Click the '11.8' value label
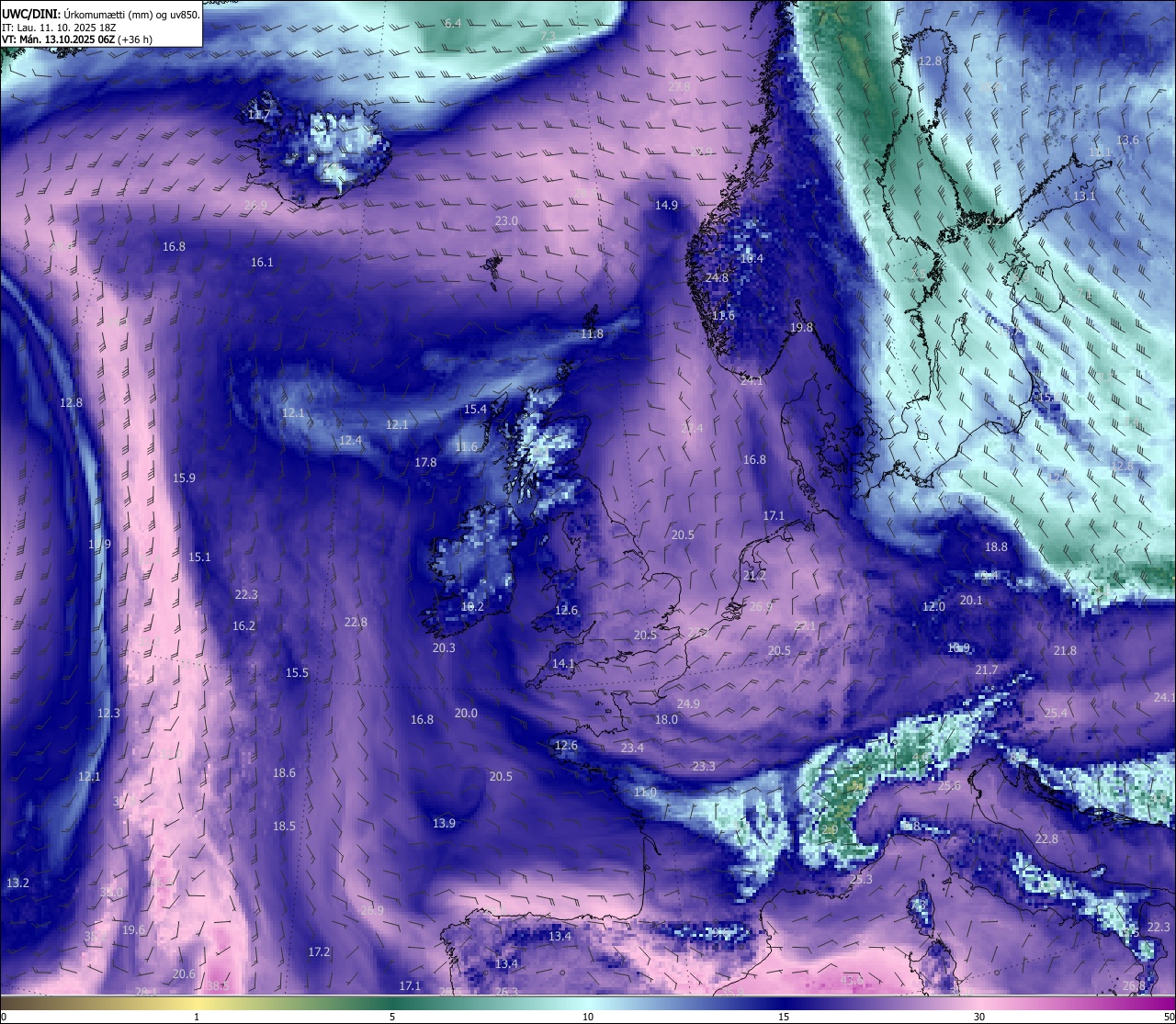Screen dimensions: 1176x1024 592,333
